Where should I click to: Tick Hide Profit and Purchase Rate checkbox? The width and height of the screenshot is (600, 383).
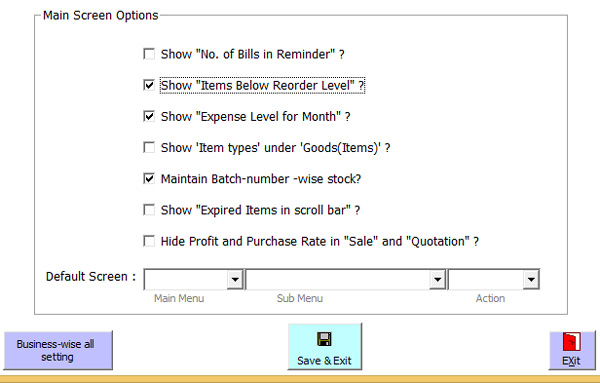point(149,241)
